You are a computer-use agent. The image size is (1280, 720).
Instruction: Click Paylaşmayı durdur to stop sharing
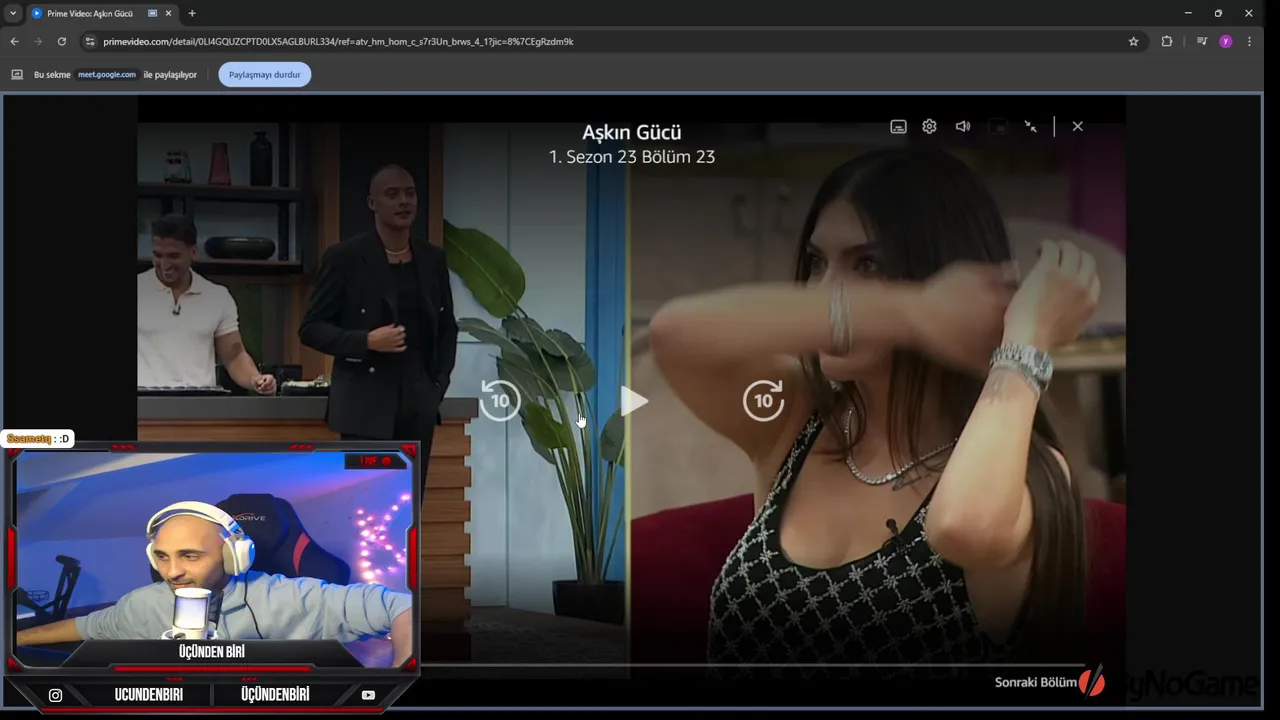[x=265, y=75]
